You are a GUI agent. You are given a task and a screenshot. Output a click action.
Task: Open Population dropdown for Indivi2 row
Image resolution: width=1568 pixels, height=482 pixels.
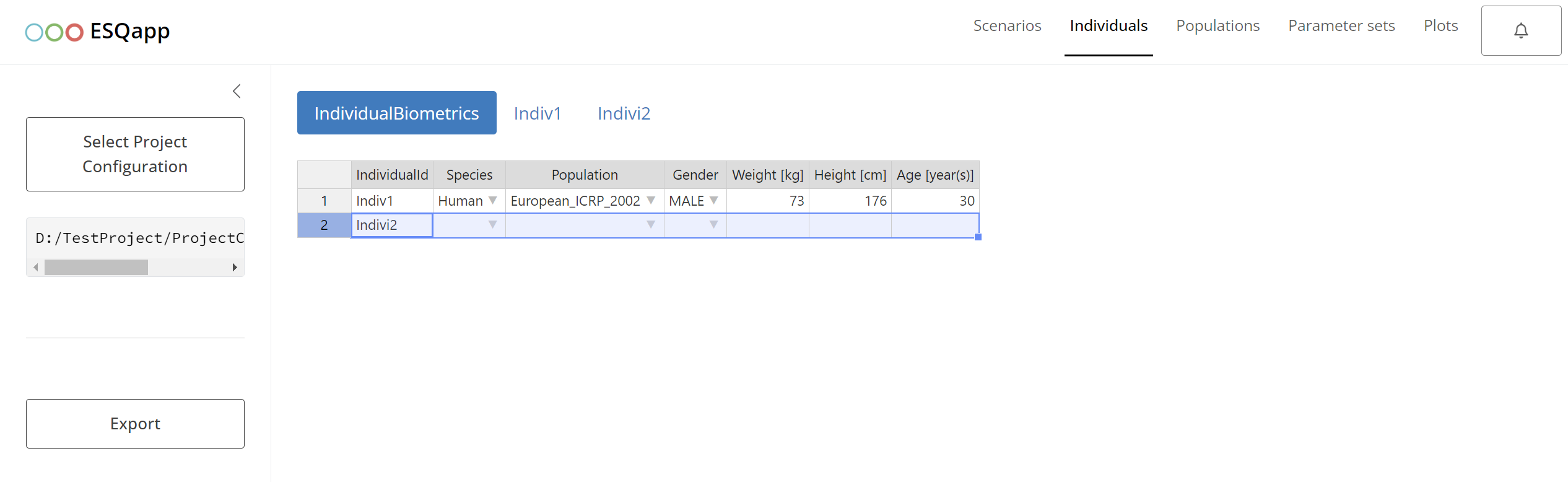(651, 224)
